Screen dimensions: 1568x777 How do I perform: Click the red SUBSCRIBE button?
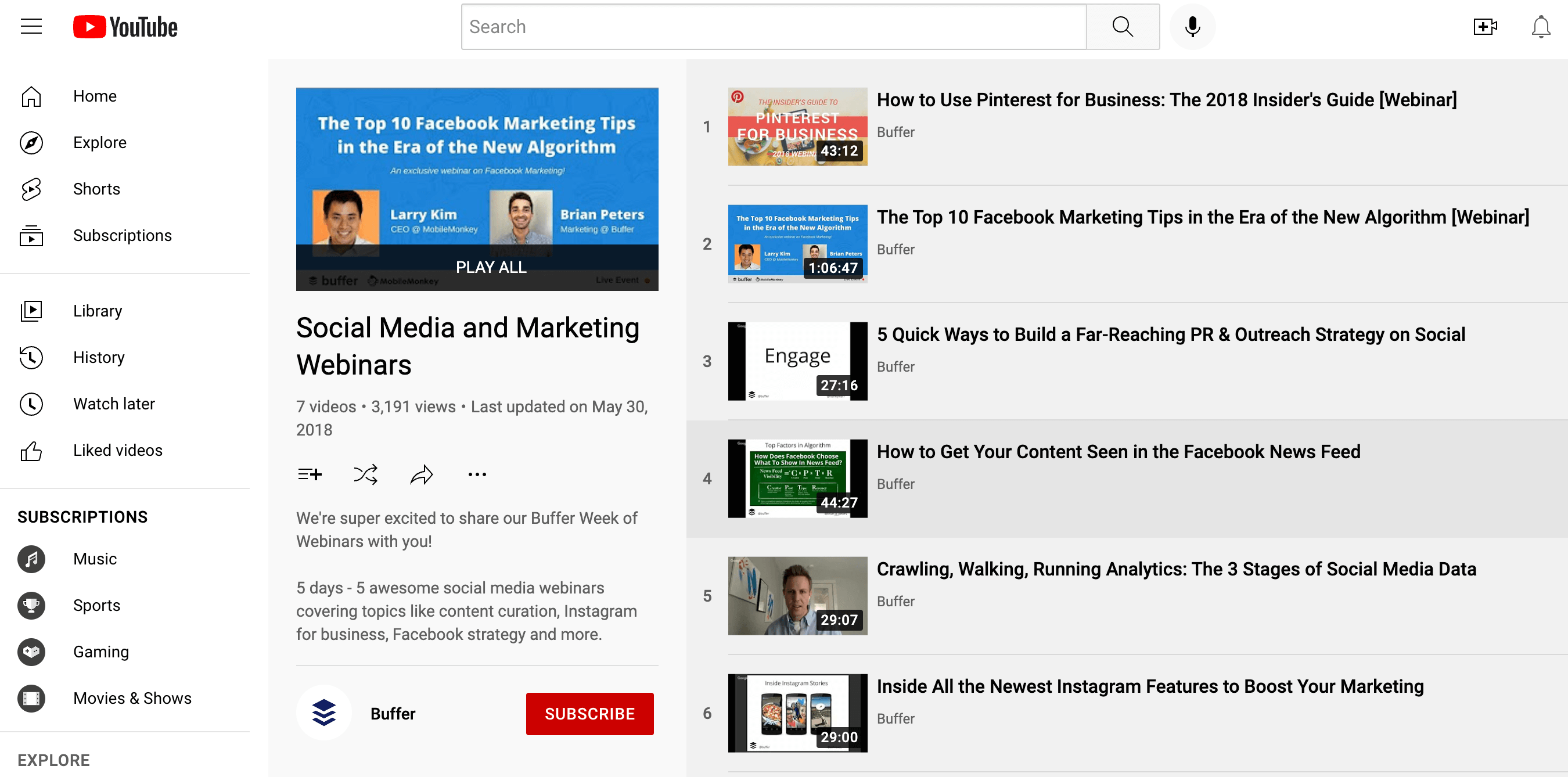(589, 714)
